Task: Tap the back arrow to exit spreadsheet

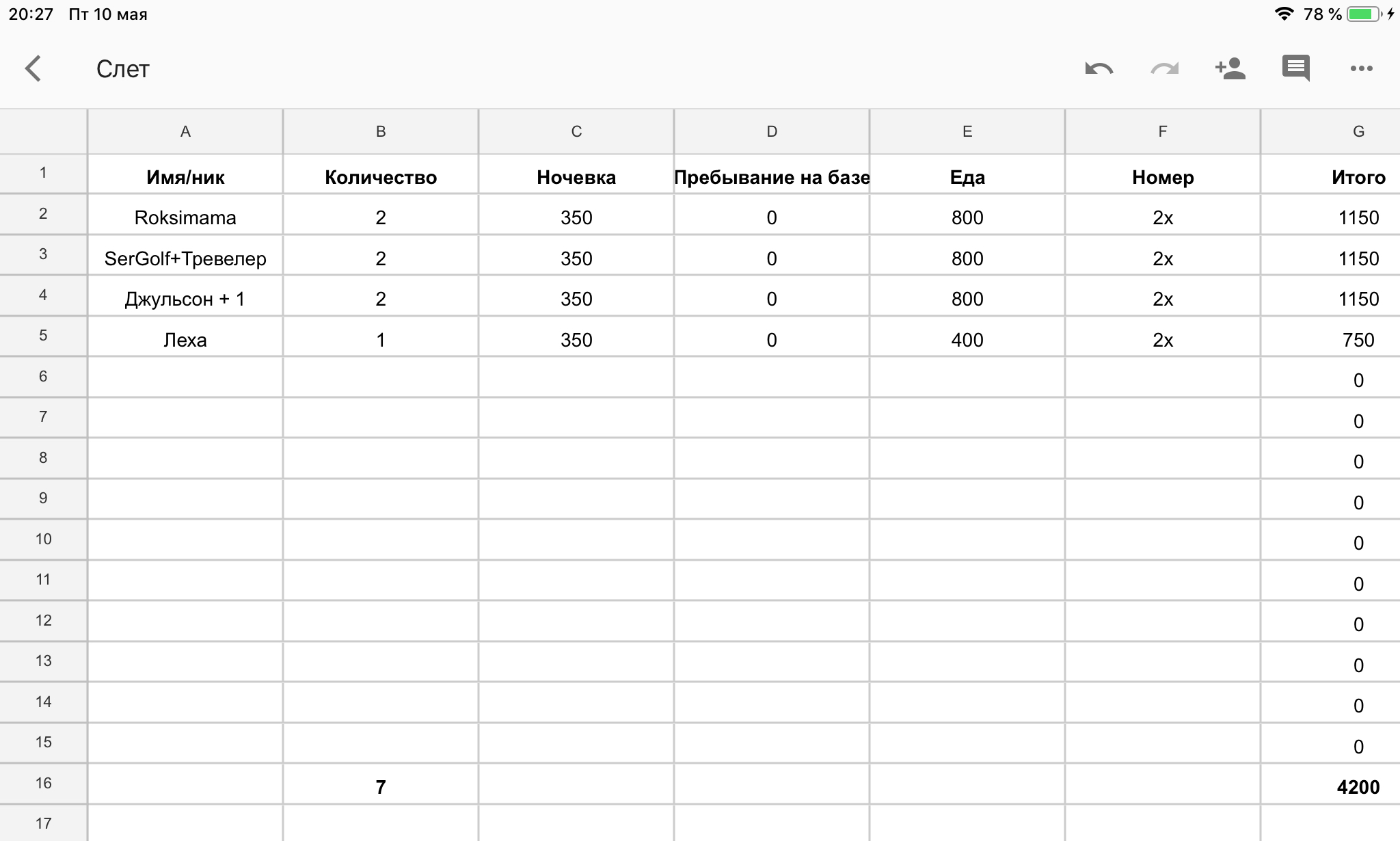Action: (x=33, y=68)
